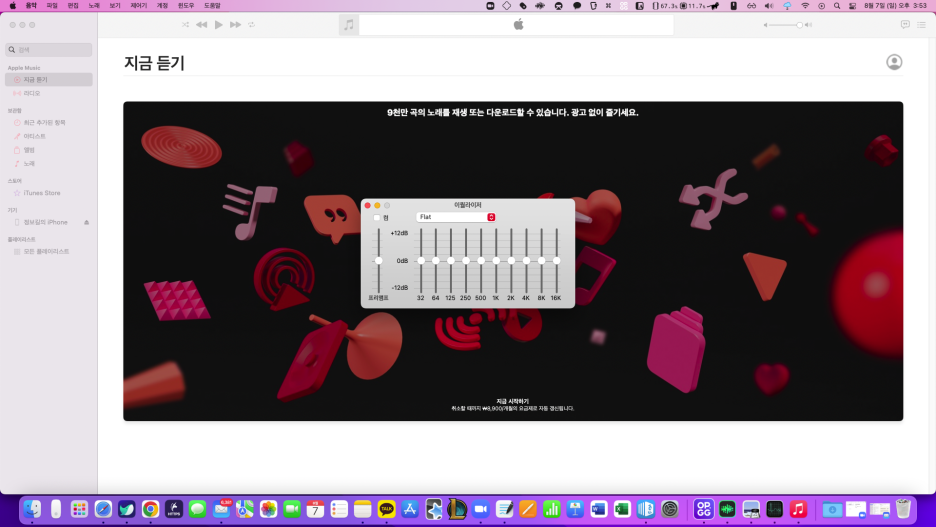Adjust the 2K equalizer slider
The width and height of the screenshot is (936, 527).
(511, 261)
